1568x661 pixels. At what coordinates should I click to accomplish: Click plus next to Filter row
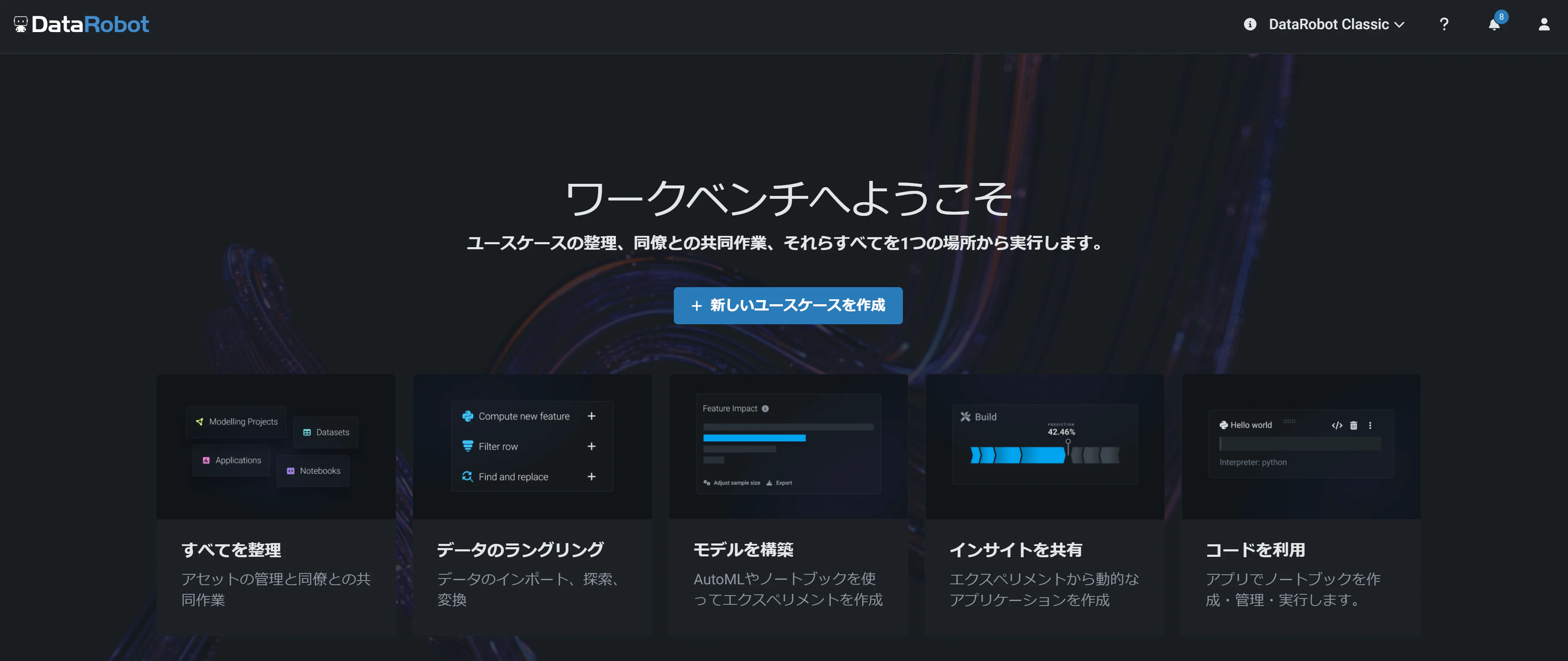[591, 446]
